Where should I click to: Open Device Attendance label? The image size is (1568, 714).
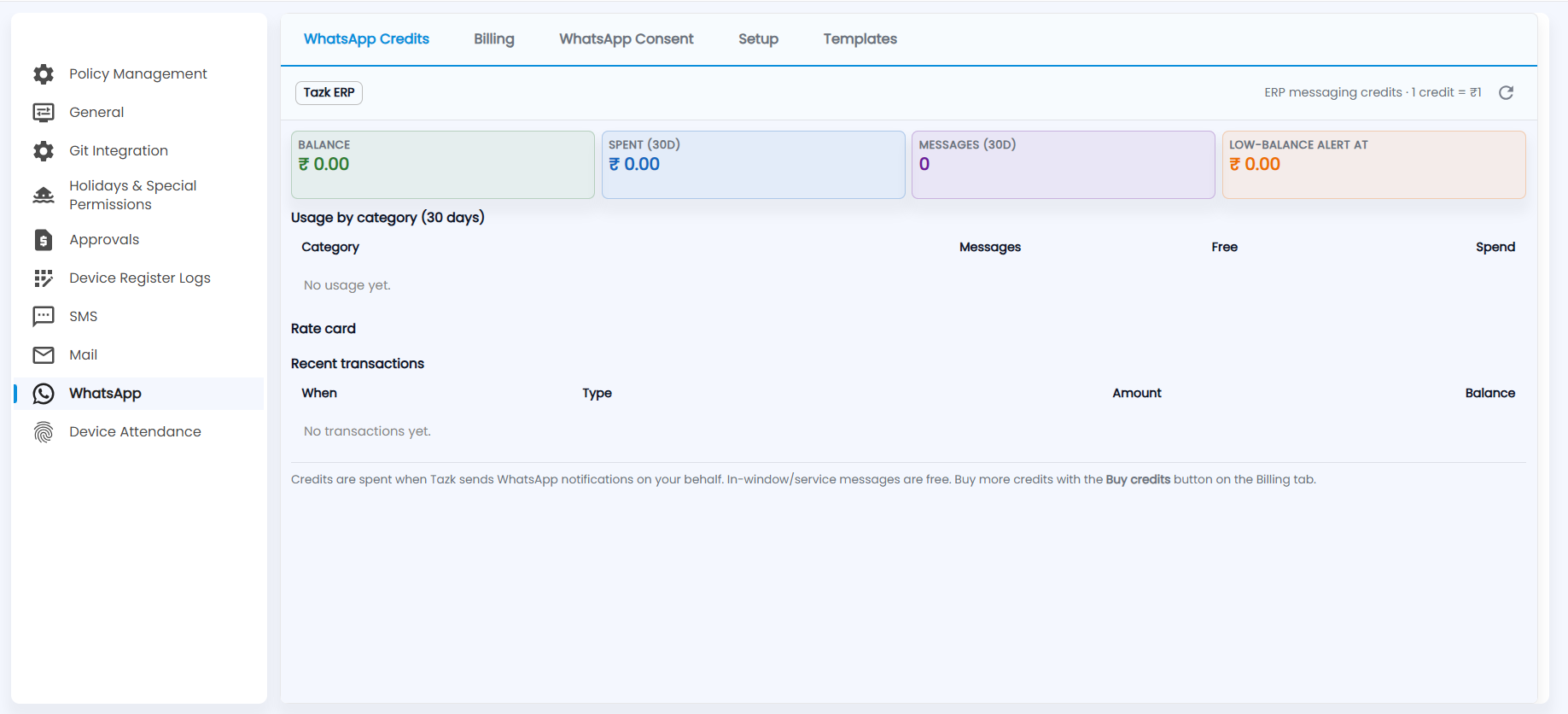[135, 432]
